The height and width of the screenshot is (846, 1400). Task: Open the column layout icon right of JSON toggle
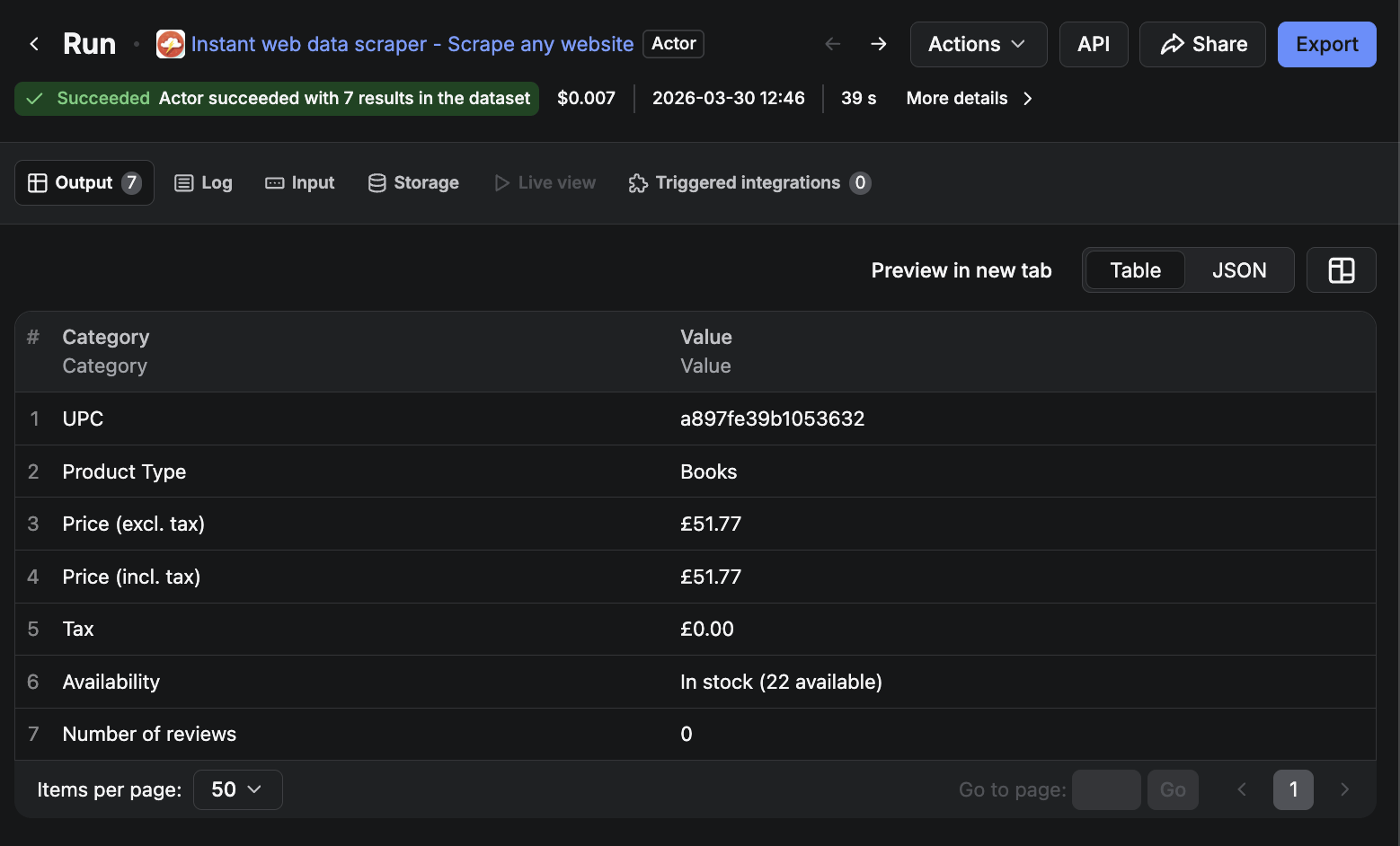(x=1341, y=269)
